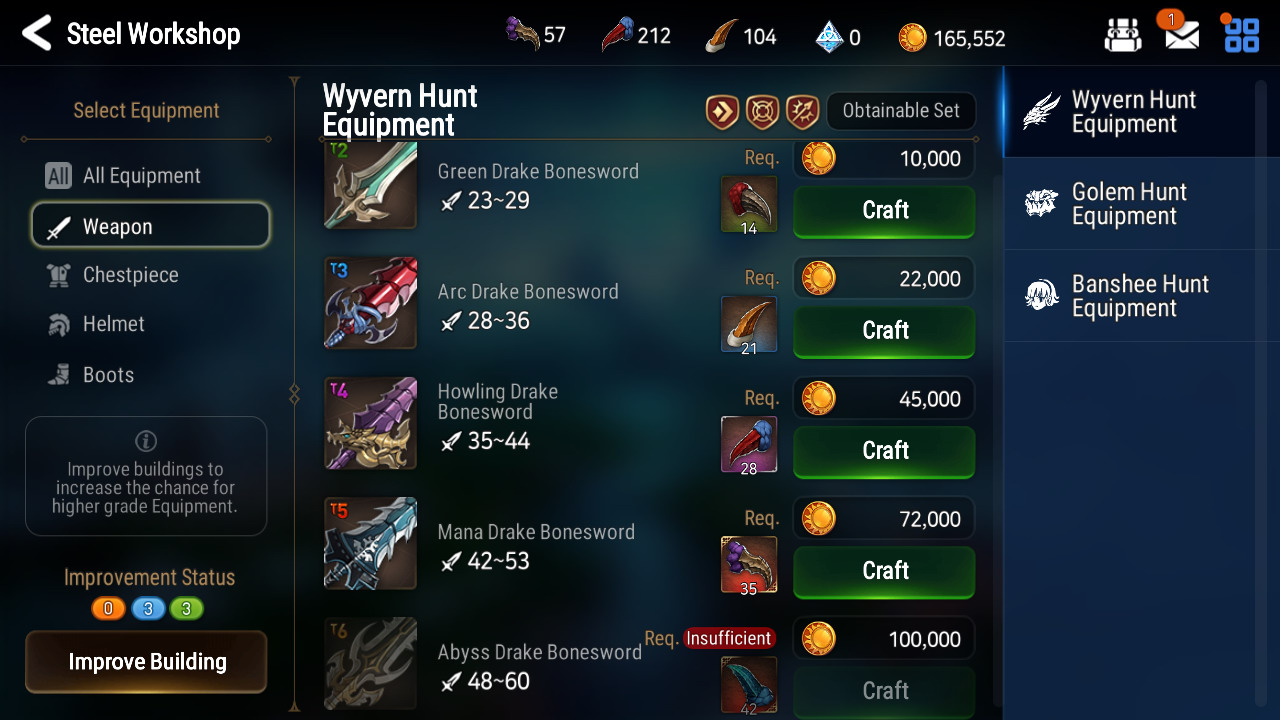Tap the purple claw material requiring 35
1280x720 pixels.
click(x=749, y=565)
